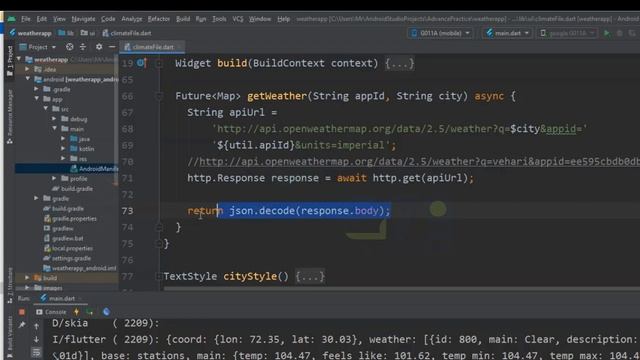Open the Tools menu
The image size is (640, 360).
pos(219,19)
